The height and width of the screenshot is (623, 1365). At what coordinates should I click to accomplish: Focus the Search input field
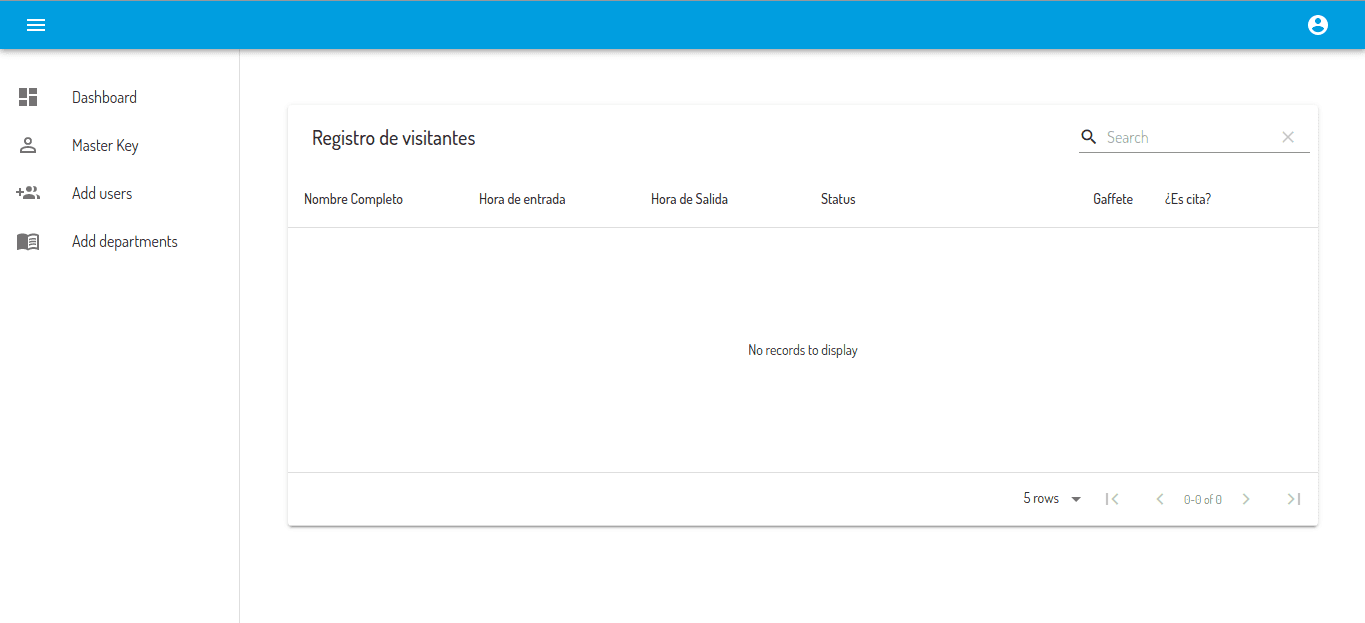pos(1190,137)
